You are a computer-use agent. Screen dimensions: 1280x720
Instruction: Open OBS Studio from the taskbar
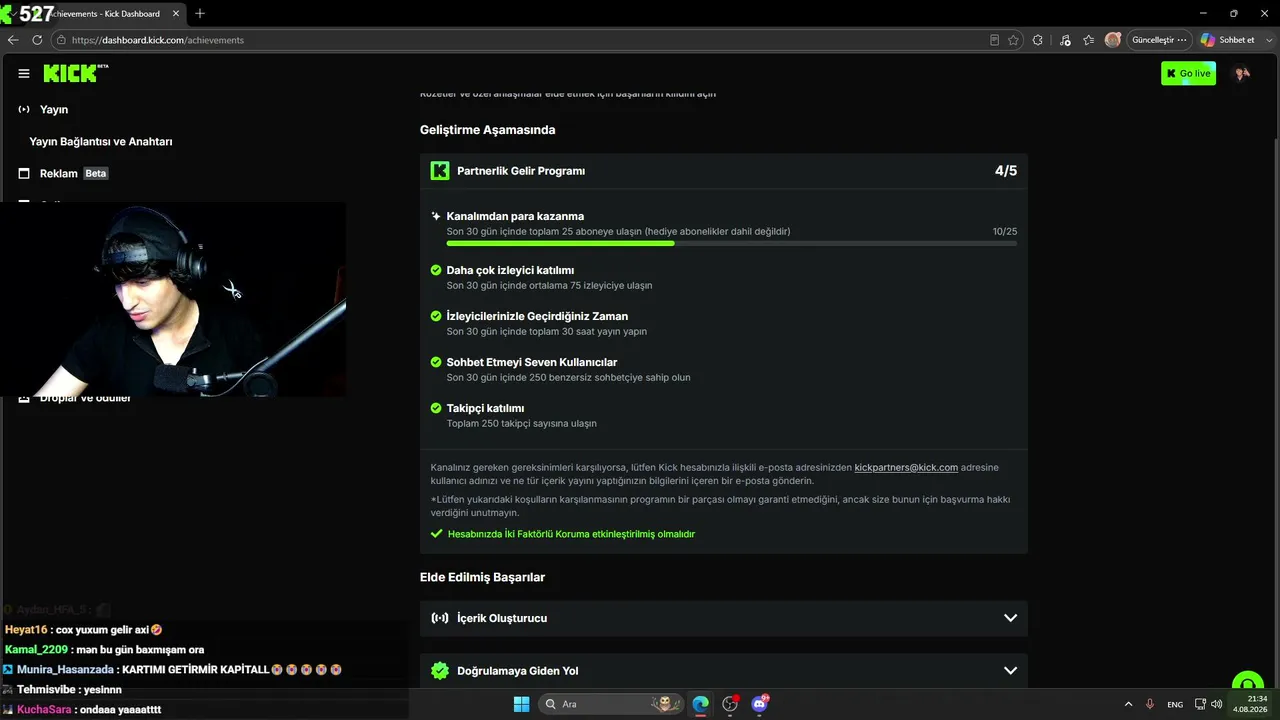[730, 704]
